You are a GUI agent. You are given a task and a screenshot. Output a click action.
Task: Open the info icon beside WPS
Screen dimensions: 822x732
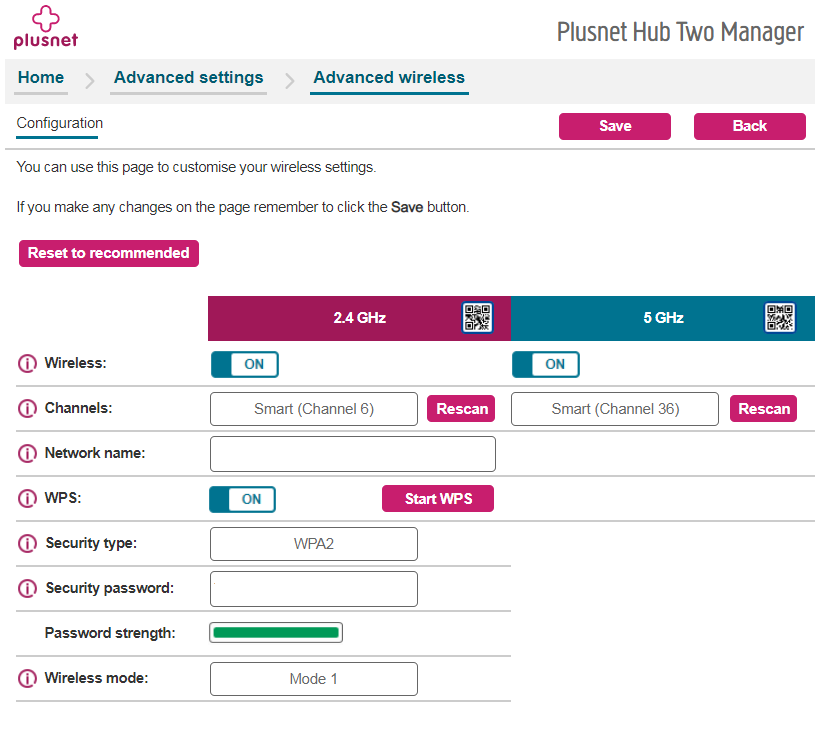click(x=27, y=498)
